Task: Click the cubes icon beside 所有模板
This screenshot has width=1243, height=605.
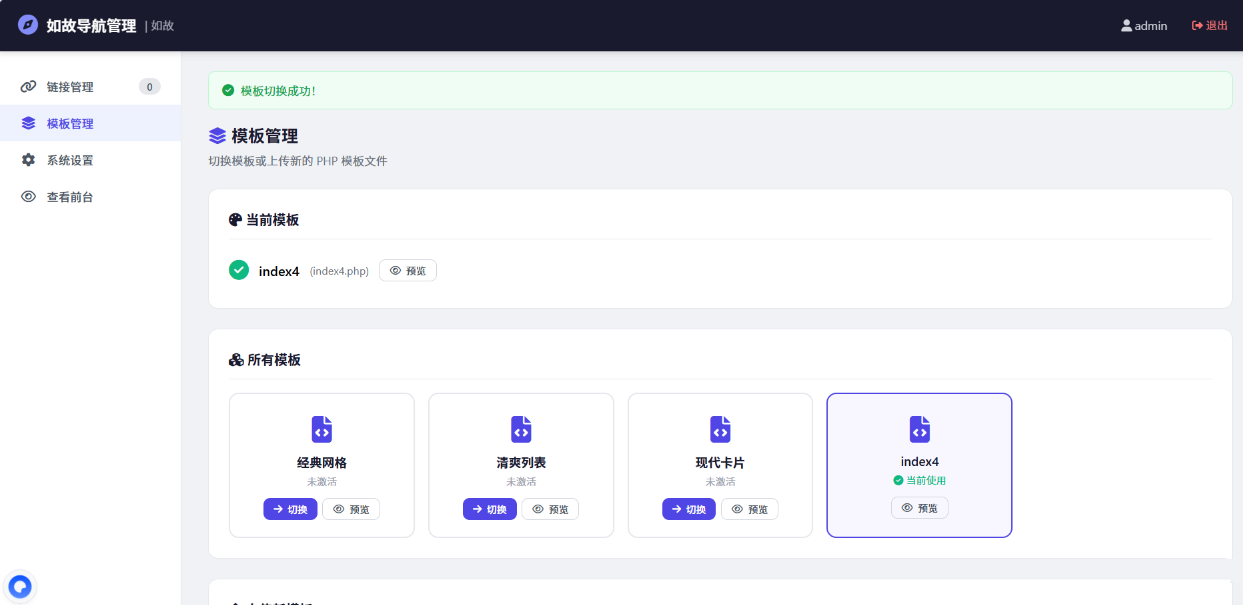Action: coord(236,360)
